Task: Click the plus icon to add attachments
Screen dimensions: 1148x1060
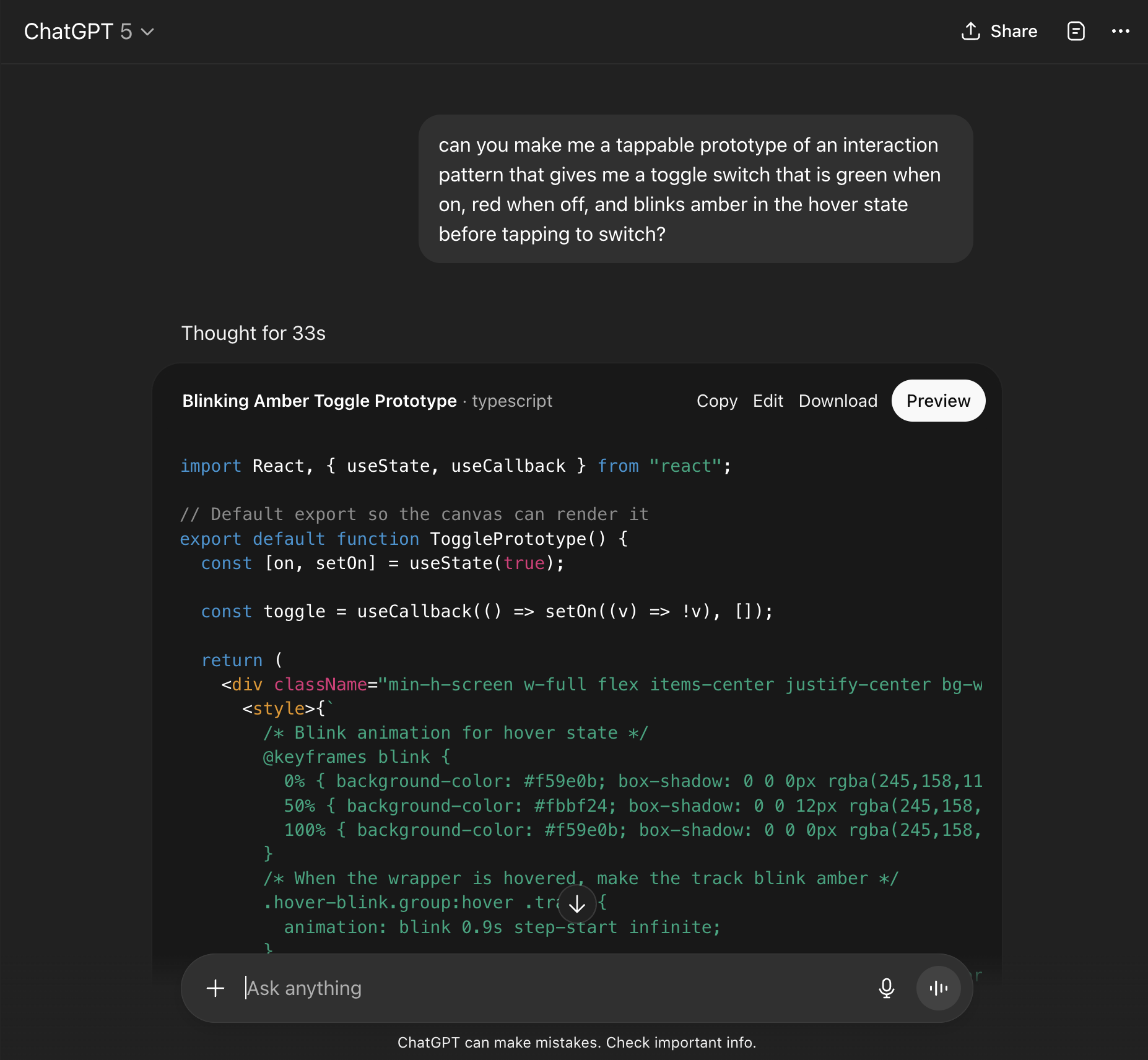Action: [215, 988]
